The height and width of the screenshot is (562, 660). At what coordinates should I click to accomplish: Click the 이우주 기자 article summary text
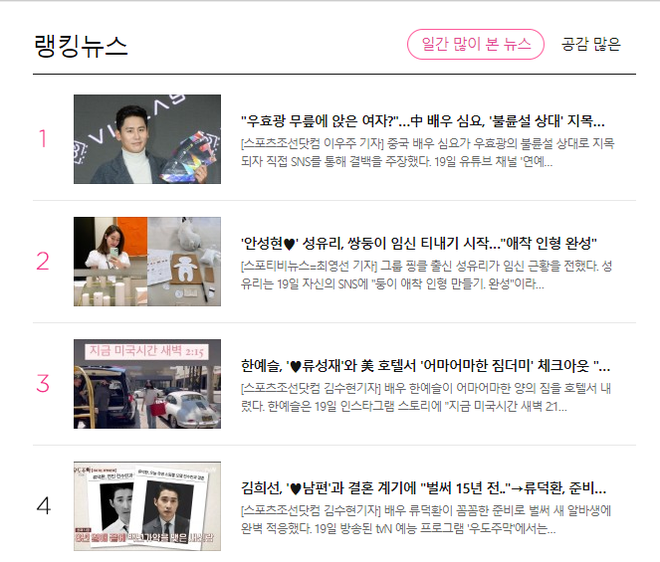428,152
